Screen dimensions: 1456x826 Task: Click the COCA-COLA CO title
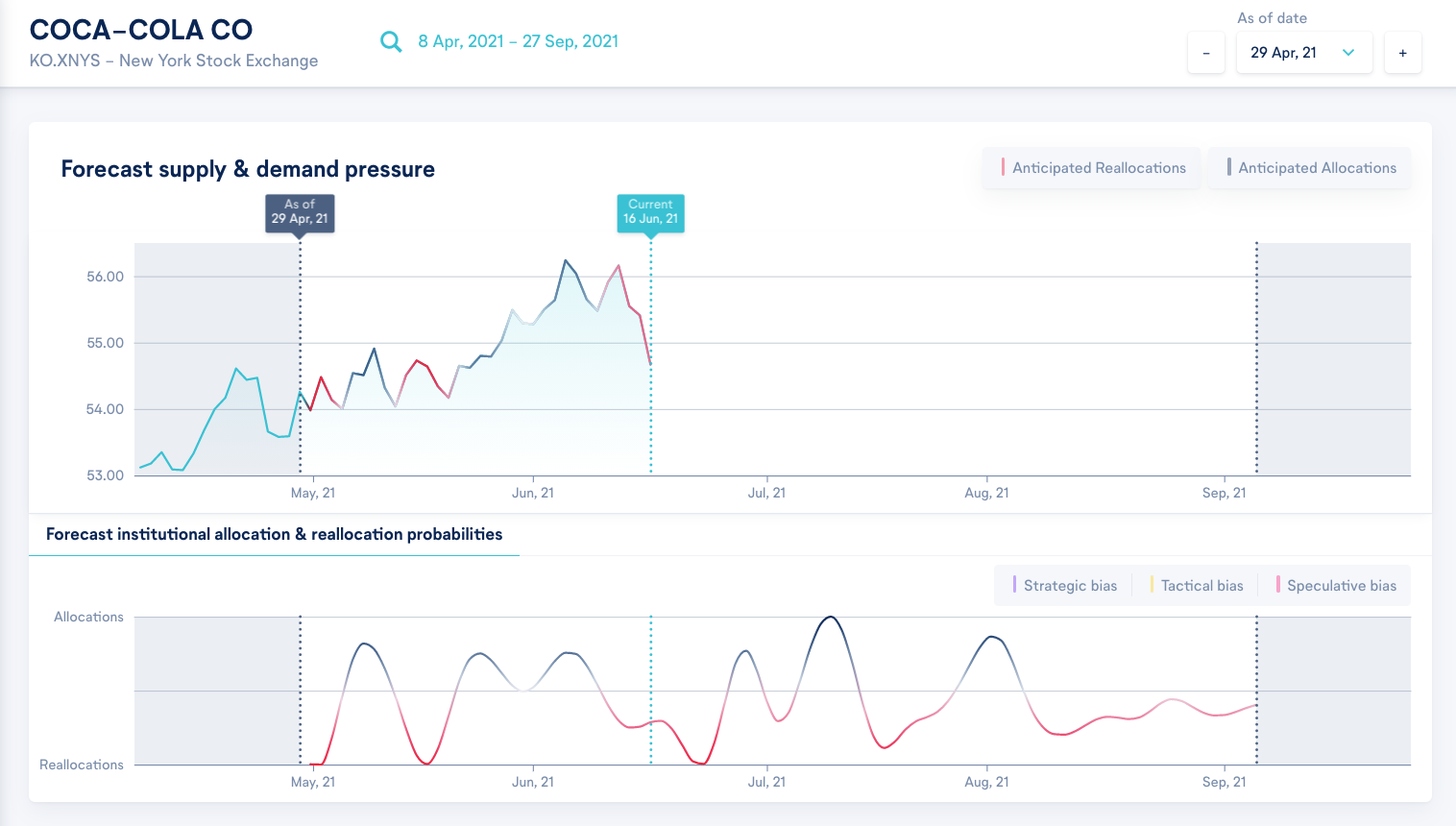(x=141, y=30)
